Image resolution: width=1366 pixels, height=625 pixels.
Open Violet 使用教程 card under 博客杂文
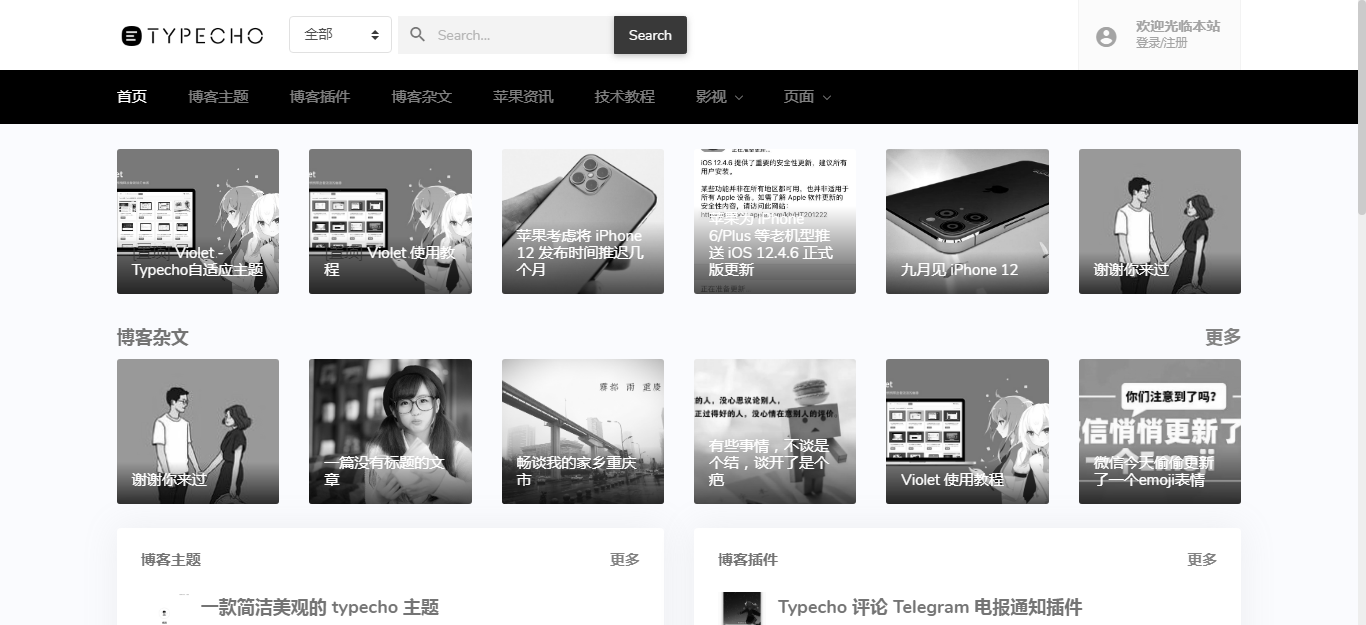click(967, 431)
